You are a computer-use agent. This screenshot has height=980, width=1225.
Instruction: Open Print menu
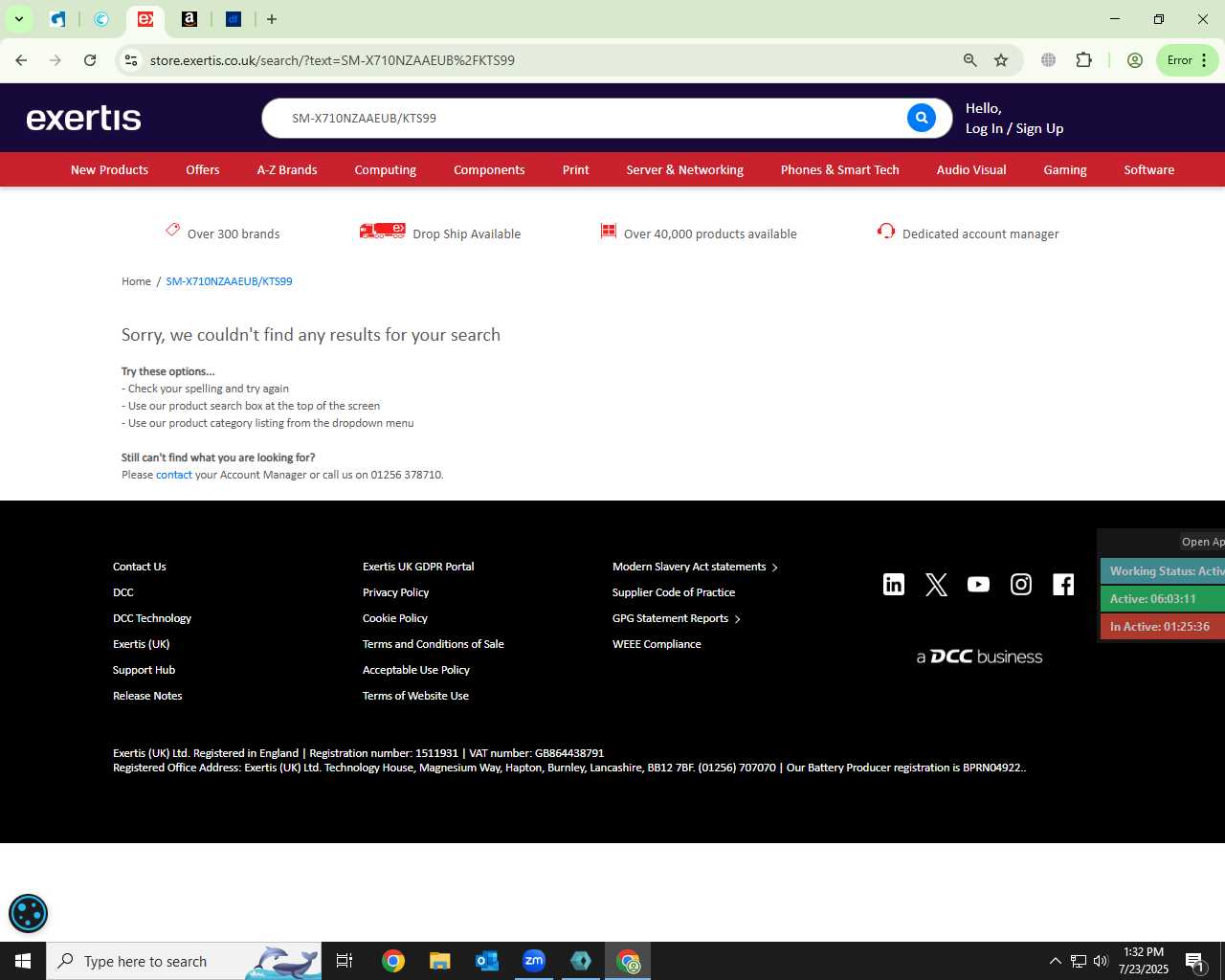coord(576,169)
